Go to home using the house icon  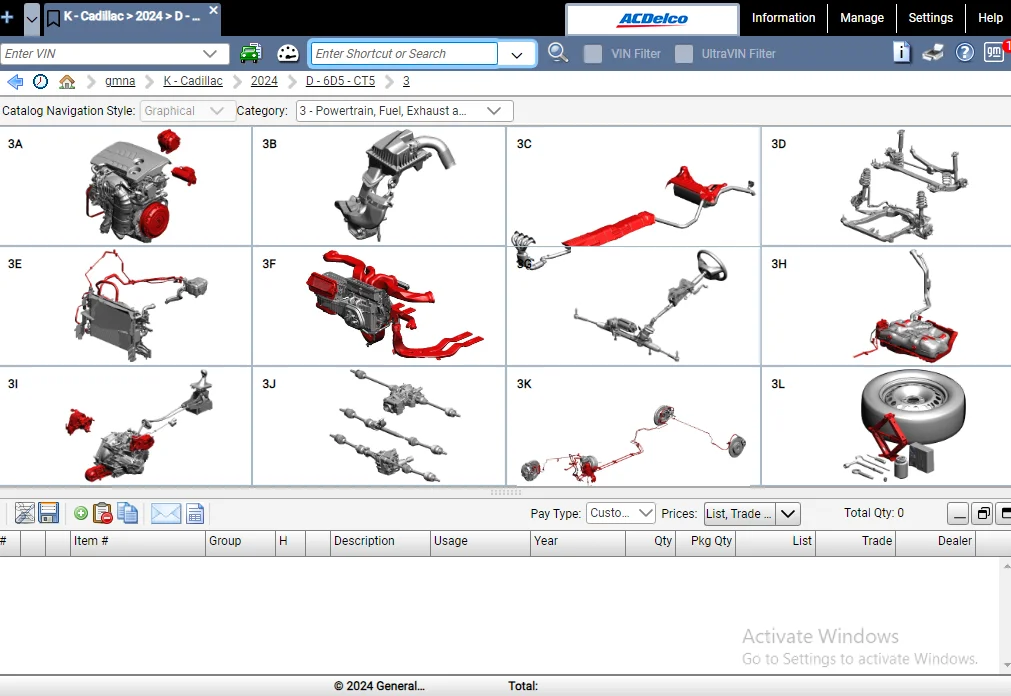click(x=67, y=81)
